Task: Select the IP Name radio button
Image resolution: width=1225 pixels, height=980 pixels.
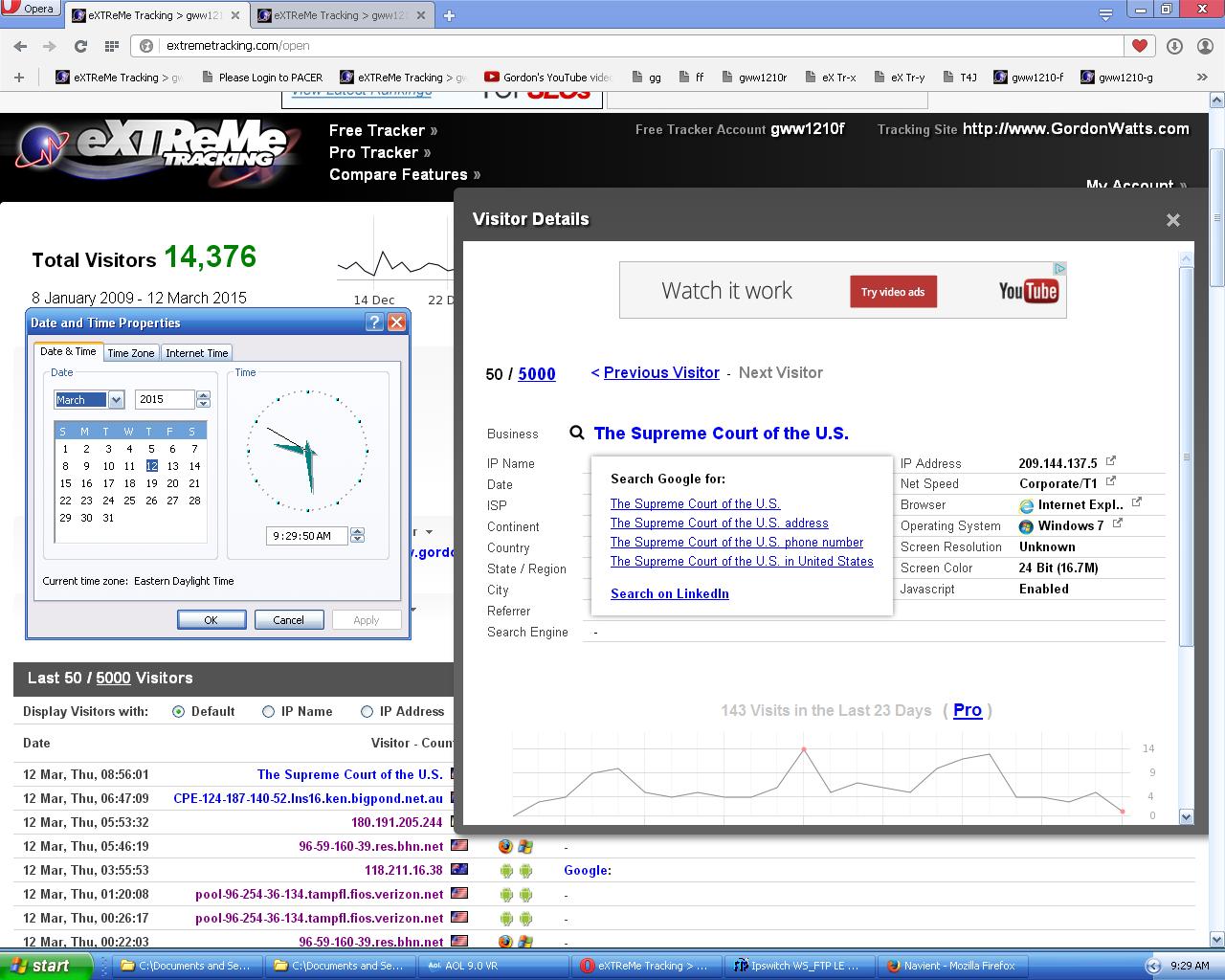Action: pyautogui.click(x=268, y=712)
